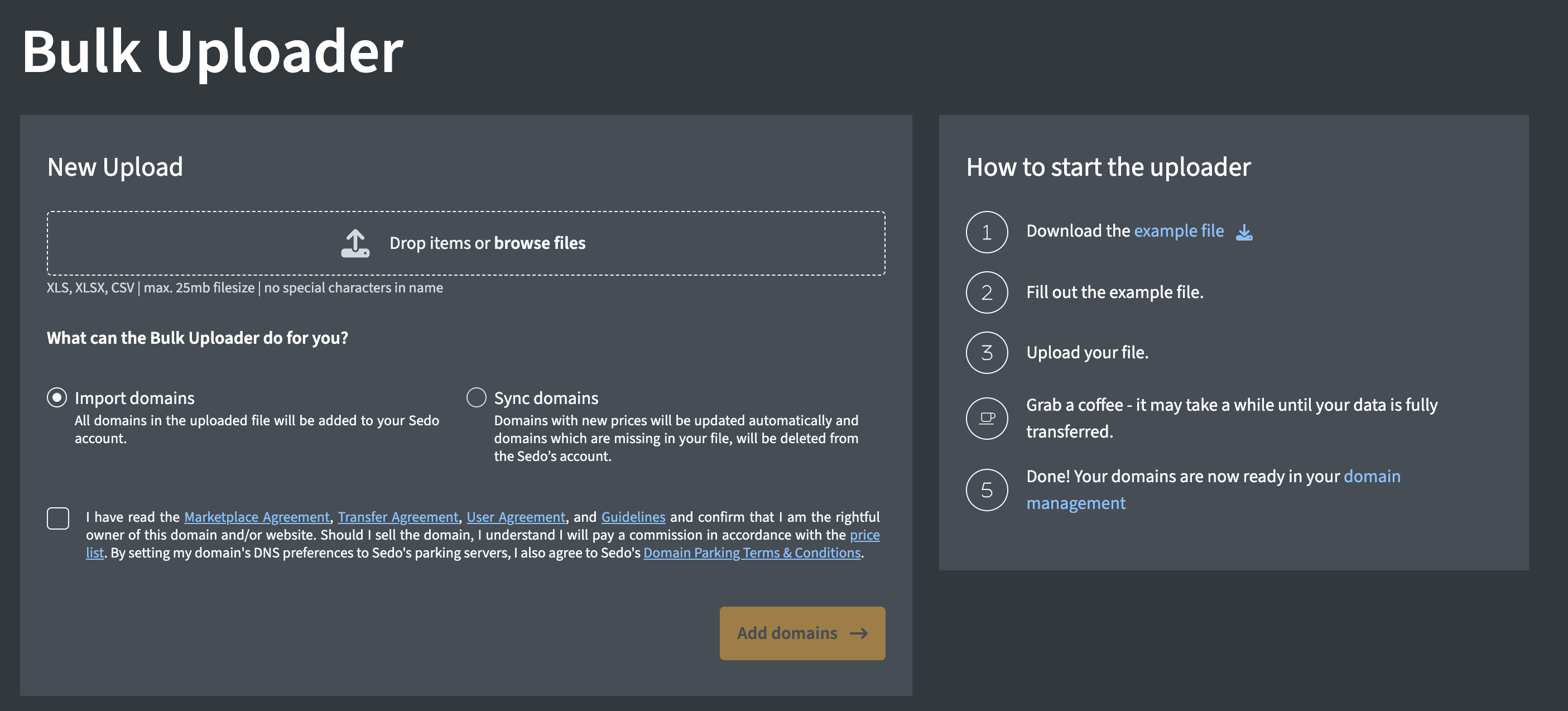The height and width of the screenshot is (711, 1568).
Task: Click the upload tray icon in drop zone
Action: (355, 243)
